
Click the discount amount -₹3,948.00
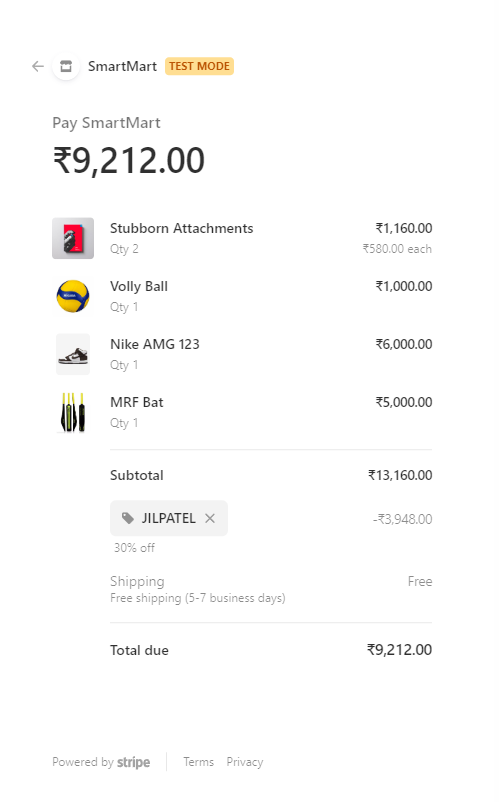click(x=402, y=519)
